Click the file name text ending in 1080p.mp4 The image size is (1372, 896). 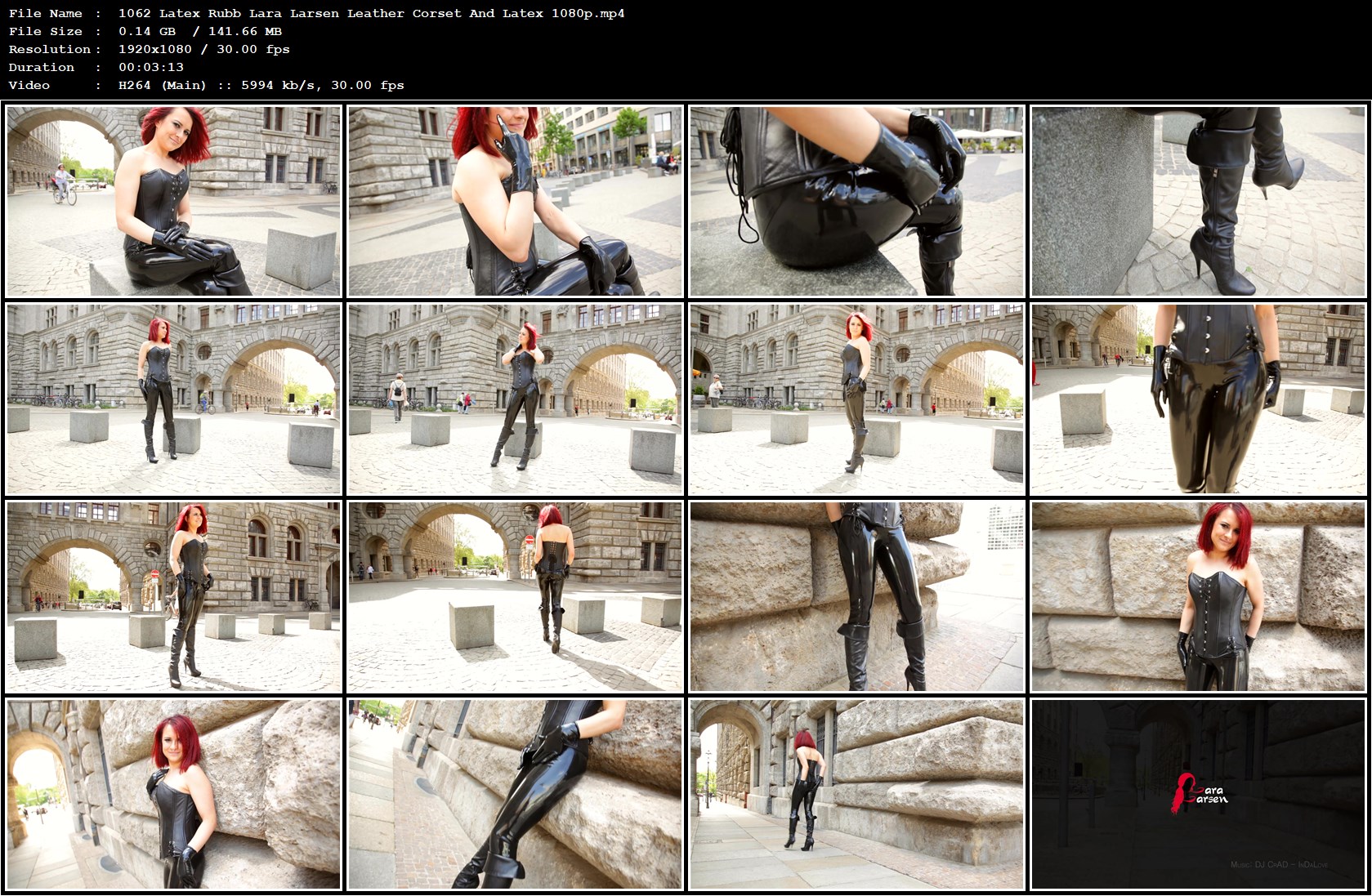coord(371,13)
